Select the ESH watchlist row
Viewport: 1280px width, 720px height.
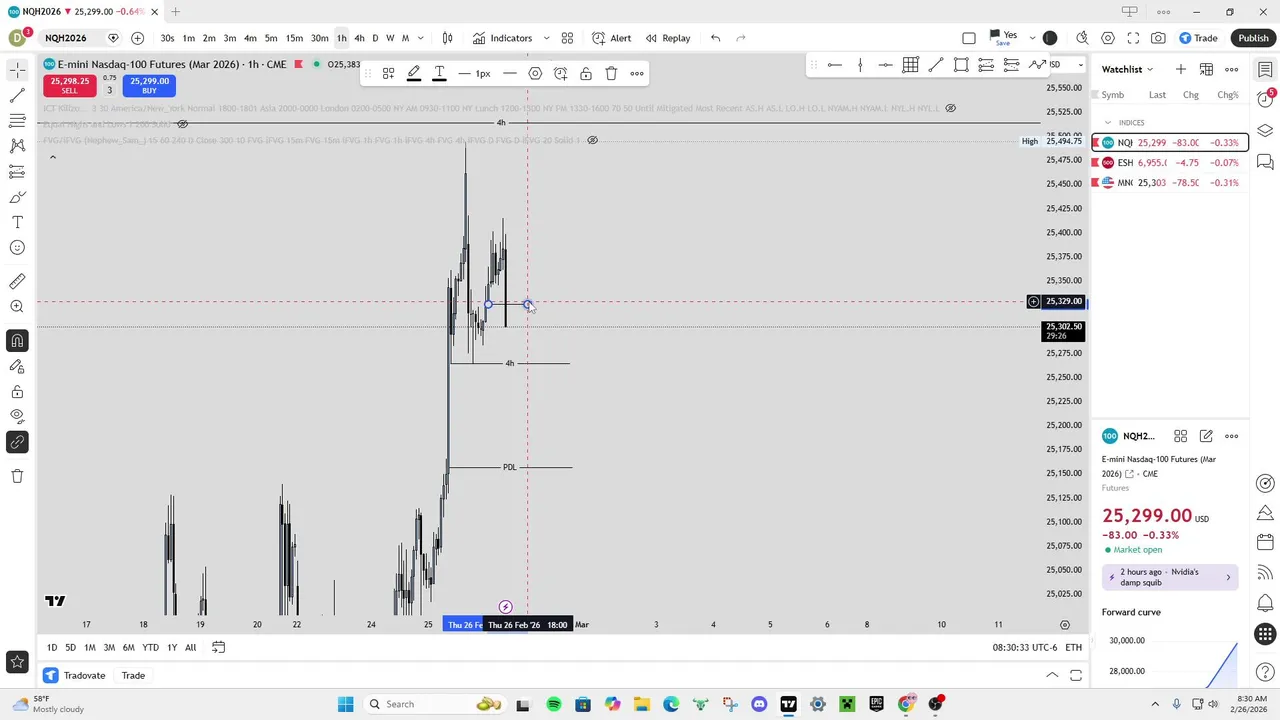pyautogui.click(x=1170, y=162)
